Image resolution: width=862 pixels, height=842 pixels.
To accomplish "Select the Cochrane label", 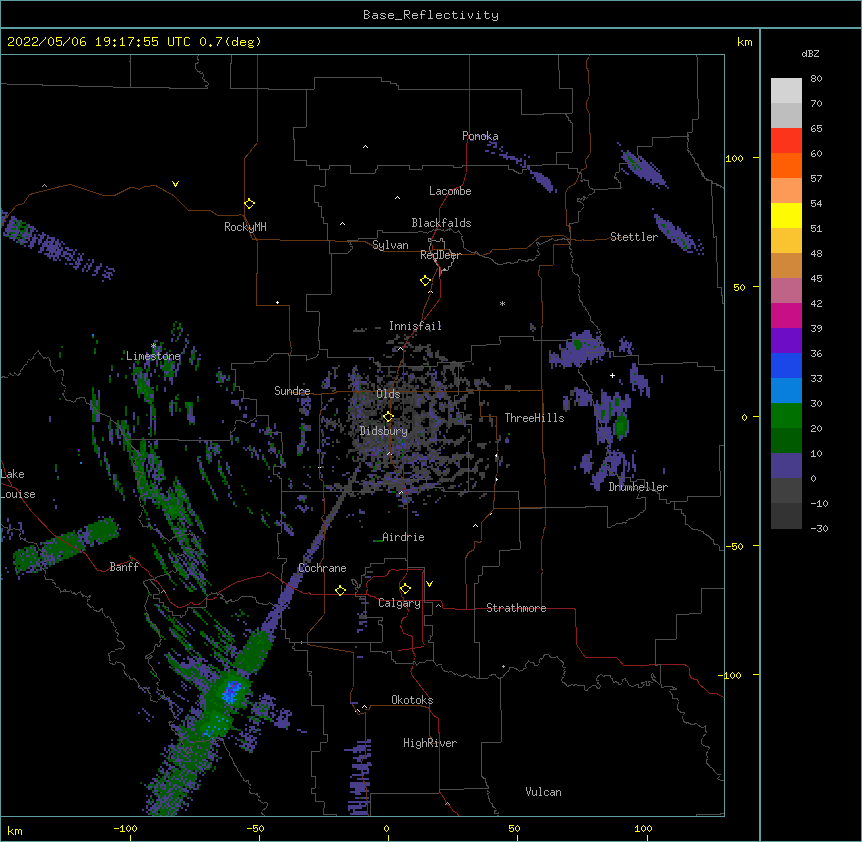I will [x=322, y=568].
